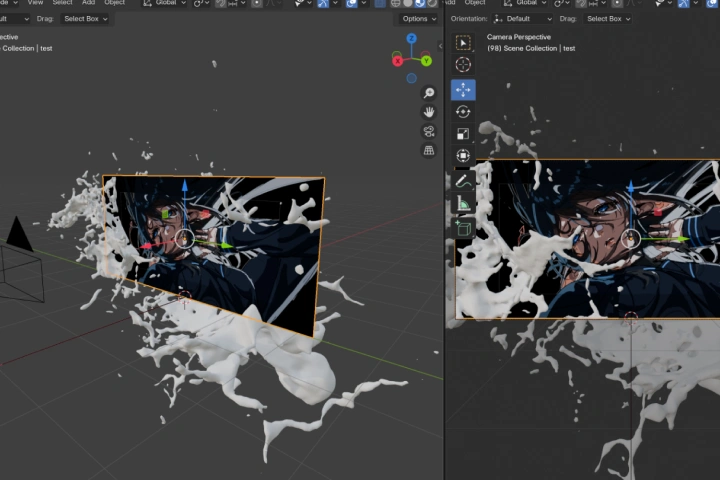Viewport: 720px width, 480px height.
Task: Toggle snapping magnet in left viewport header
Action: click(x=221, y=4)
